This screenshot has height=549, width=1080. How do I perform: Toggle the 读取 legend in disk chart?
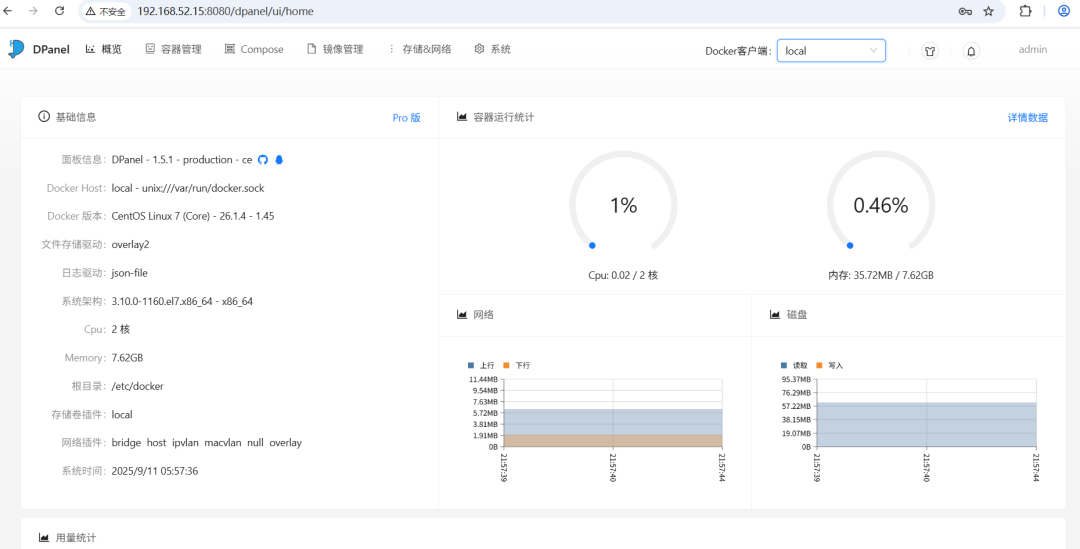[794, 365]
